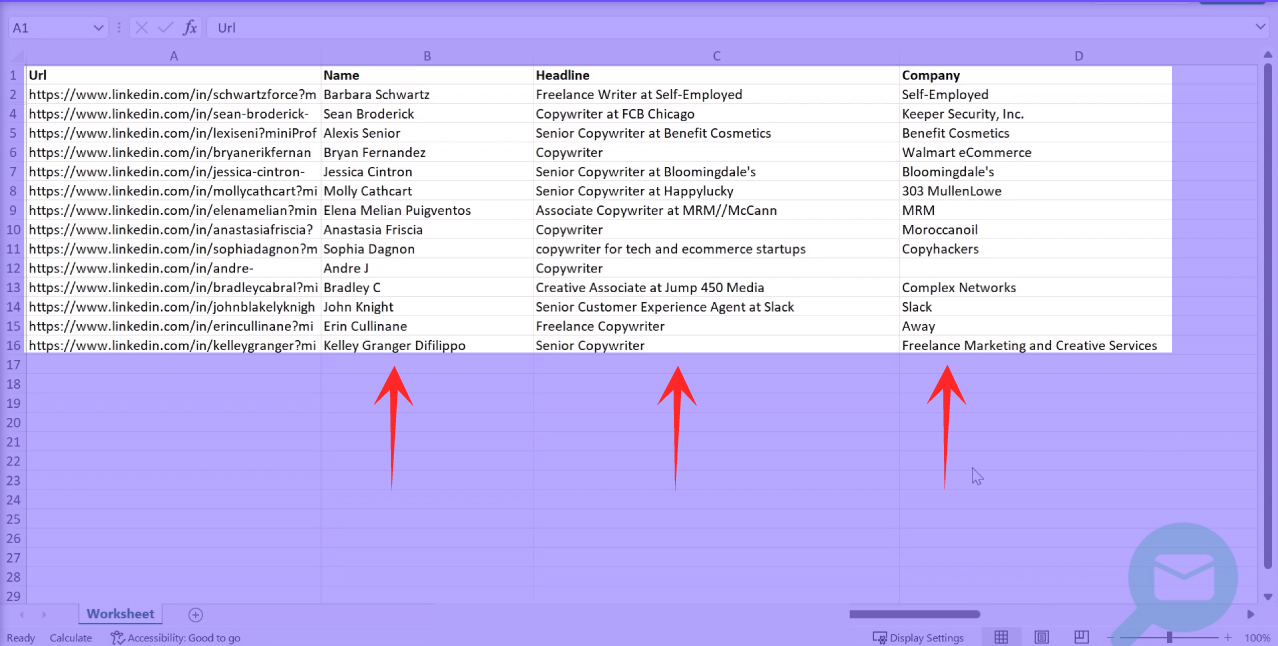The height and width of the screenshot is (646, 1278).
Task: Switch to Page Layout view icon
Action: point(1041,637)
